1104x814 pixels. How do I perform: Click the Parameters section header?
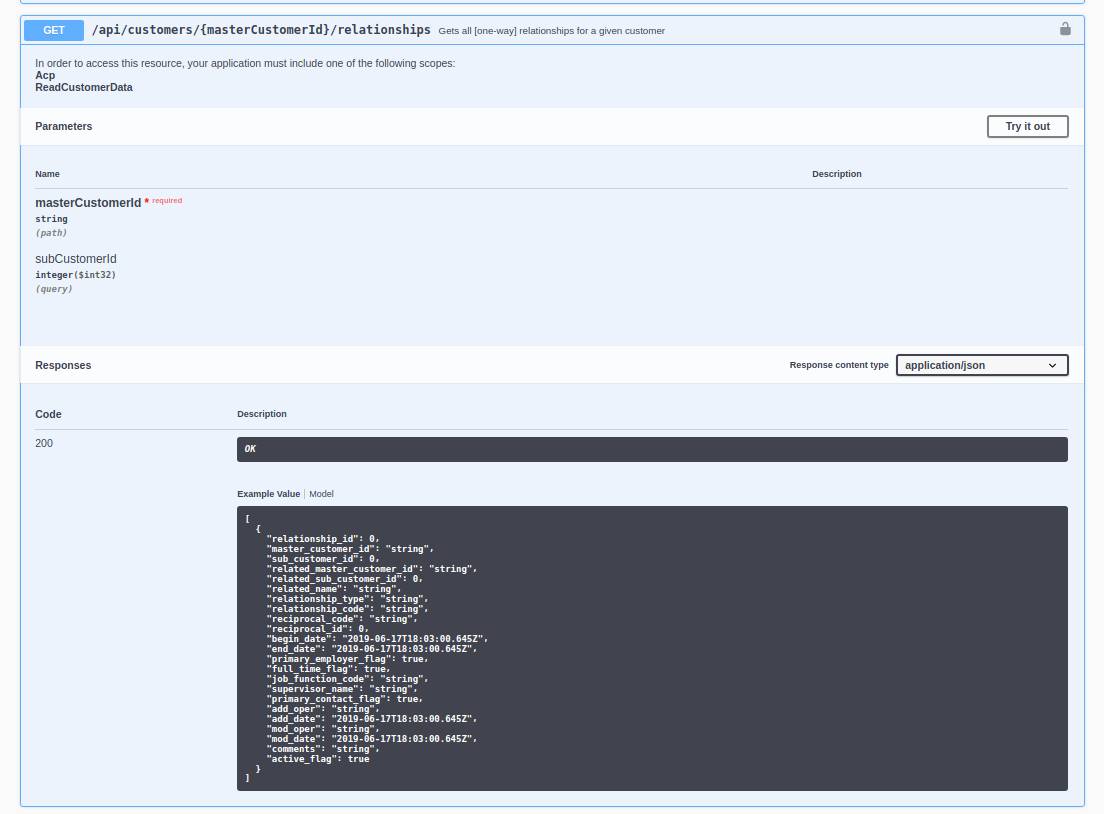click(x=63, y=127)
